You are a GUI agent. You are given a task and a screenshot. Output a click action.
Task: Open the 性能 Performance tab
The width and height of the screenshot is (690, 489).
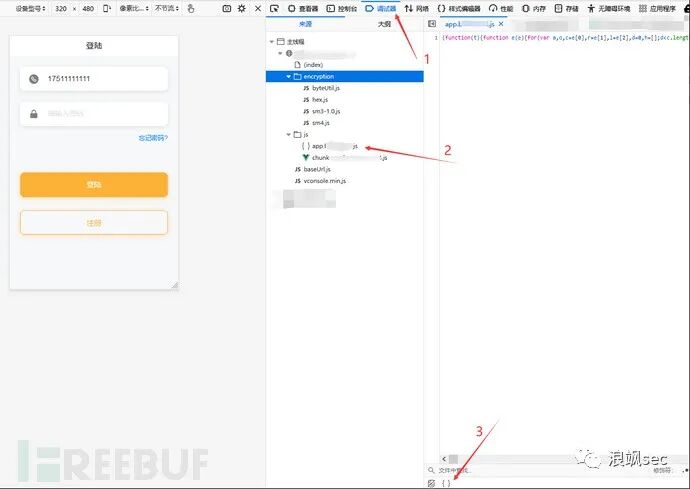coord(501,8)
